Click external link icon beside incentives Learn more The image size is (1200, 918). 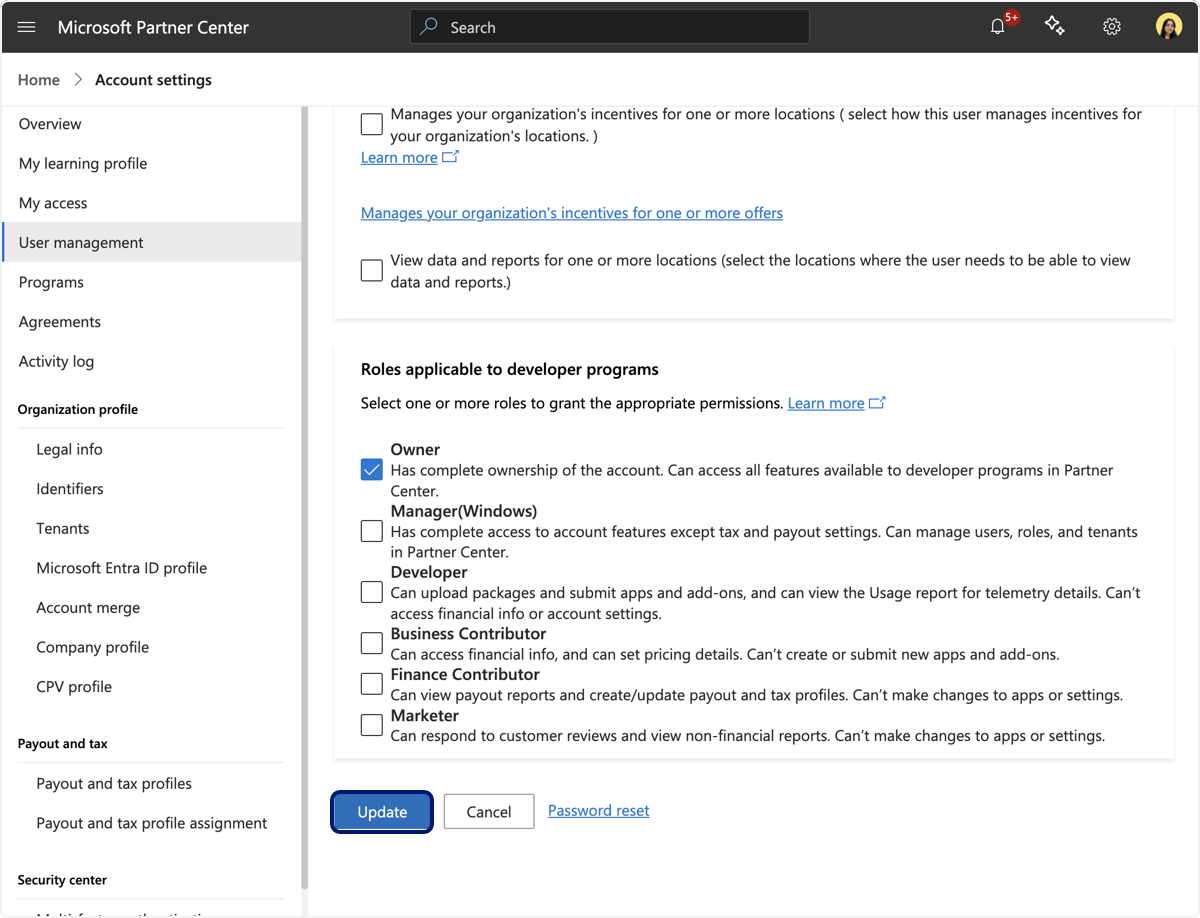[451, 157]
